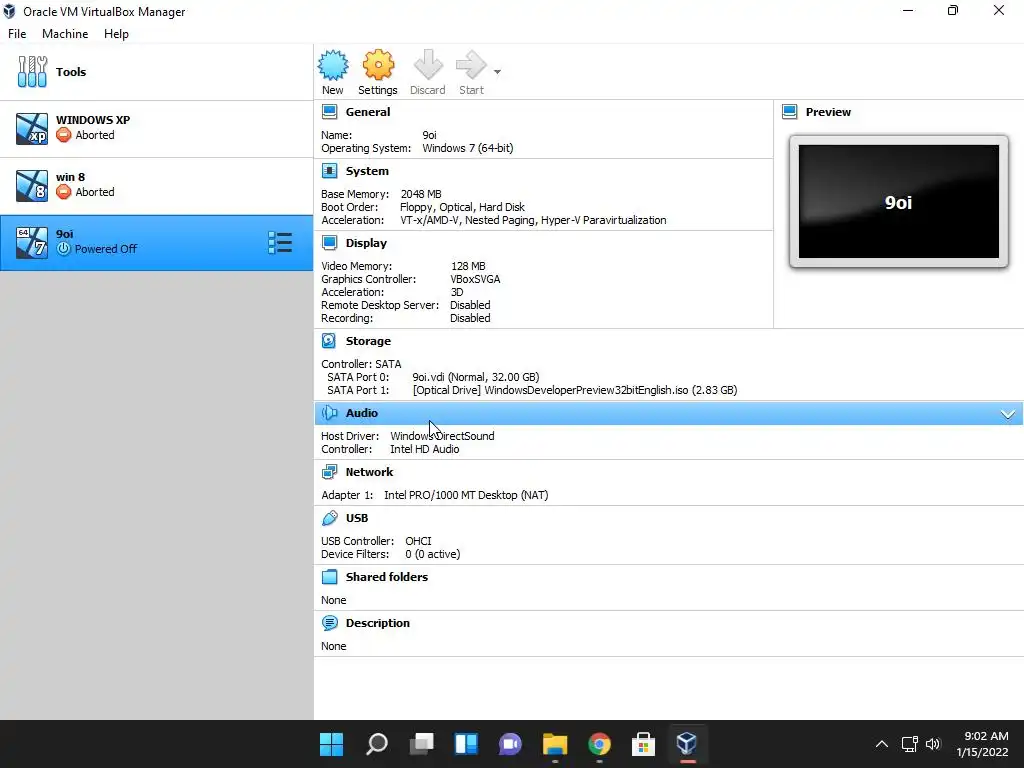This screenshot has height=768, width=1024.
Task: Click the volume icon in system tray
Action: tap(933, 744)
